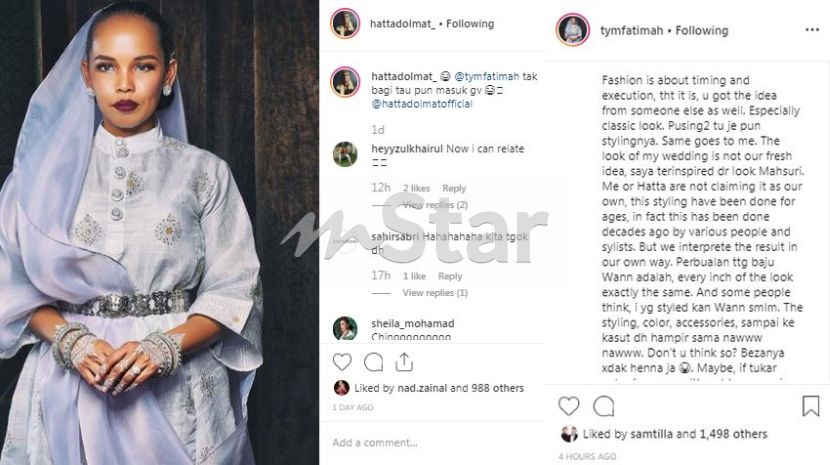Image resolution: width=830 pixels, height=465 pixels.
Task: Open tymfatimah profile picture in header
Action: coord(573,29)
